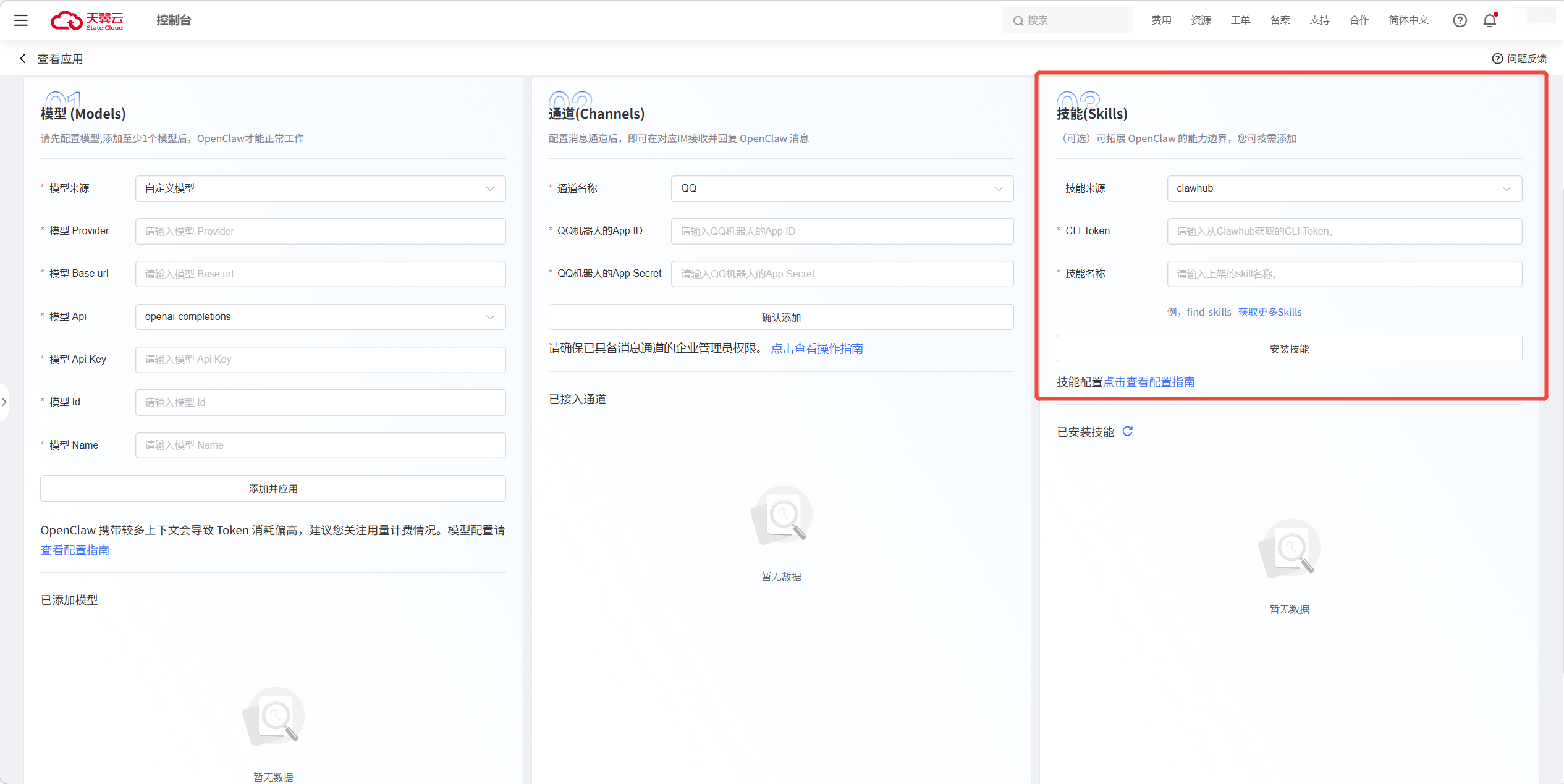
Task: Refresh the installed skills list
Action: (x=1128, y=431)
